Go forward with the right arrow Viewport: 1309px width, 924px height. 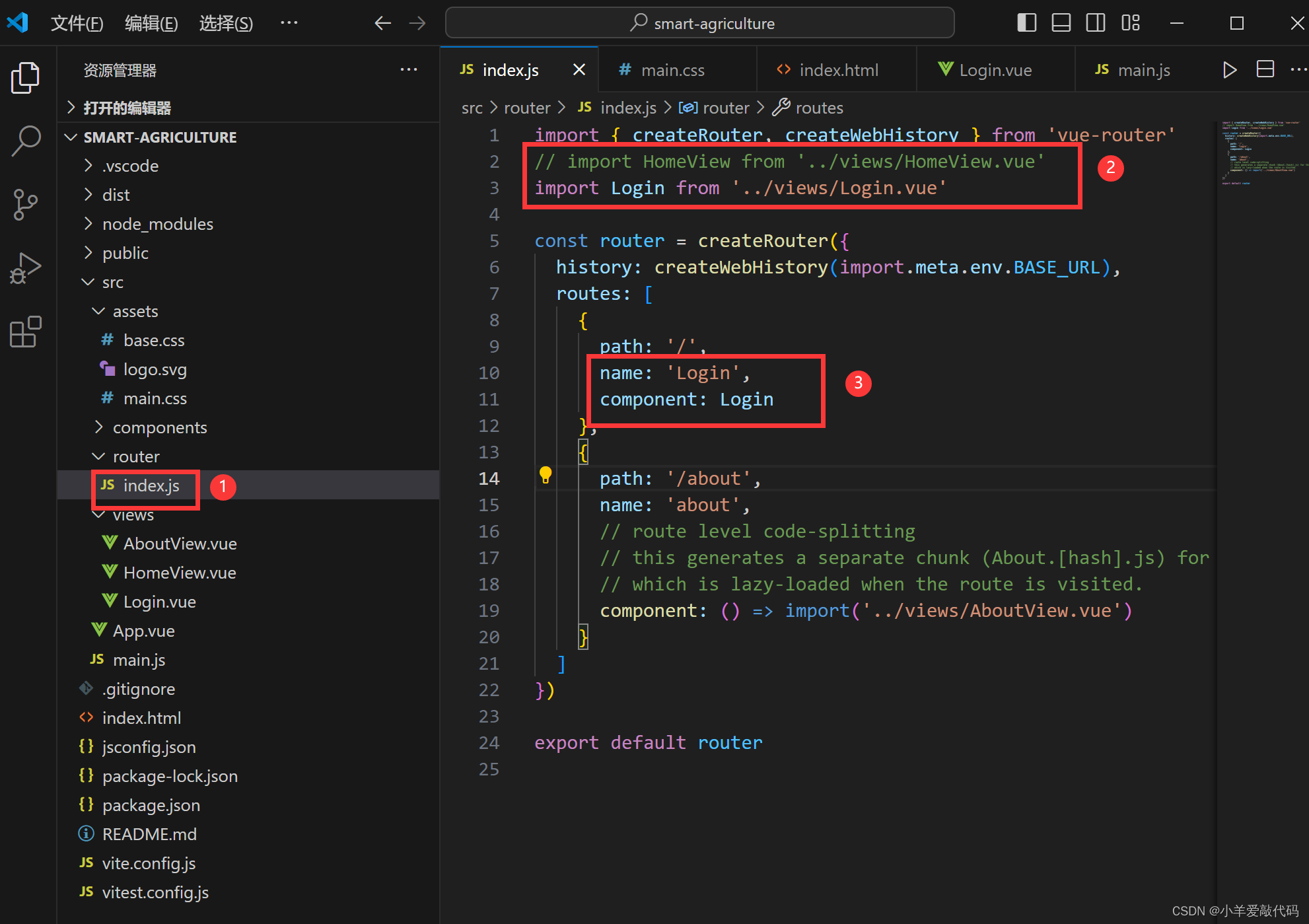(x=417, y=24)
